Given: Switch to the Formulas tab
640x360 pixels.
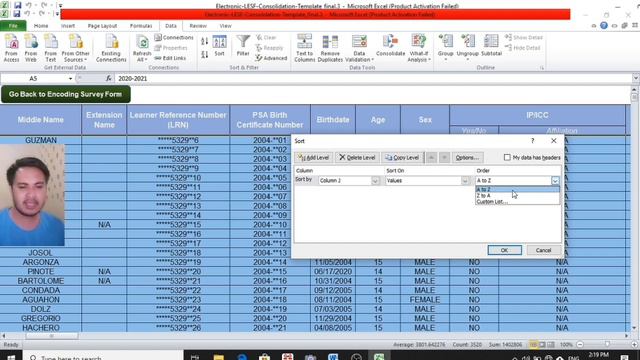Looking at the screenshot, I should 141,26.
